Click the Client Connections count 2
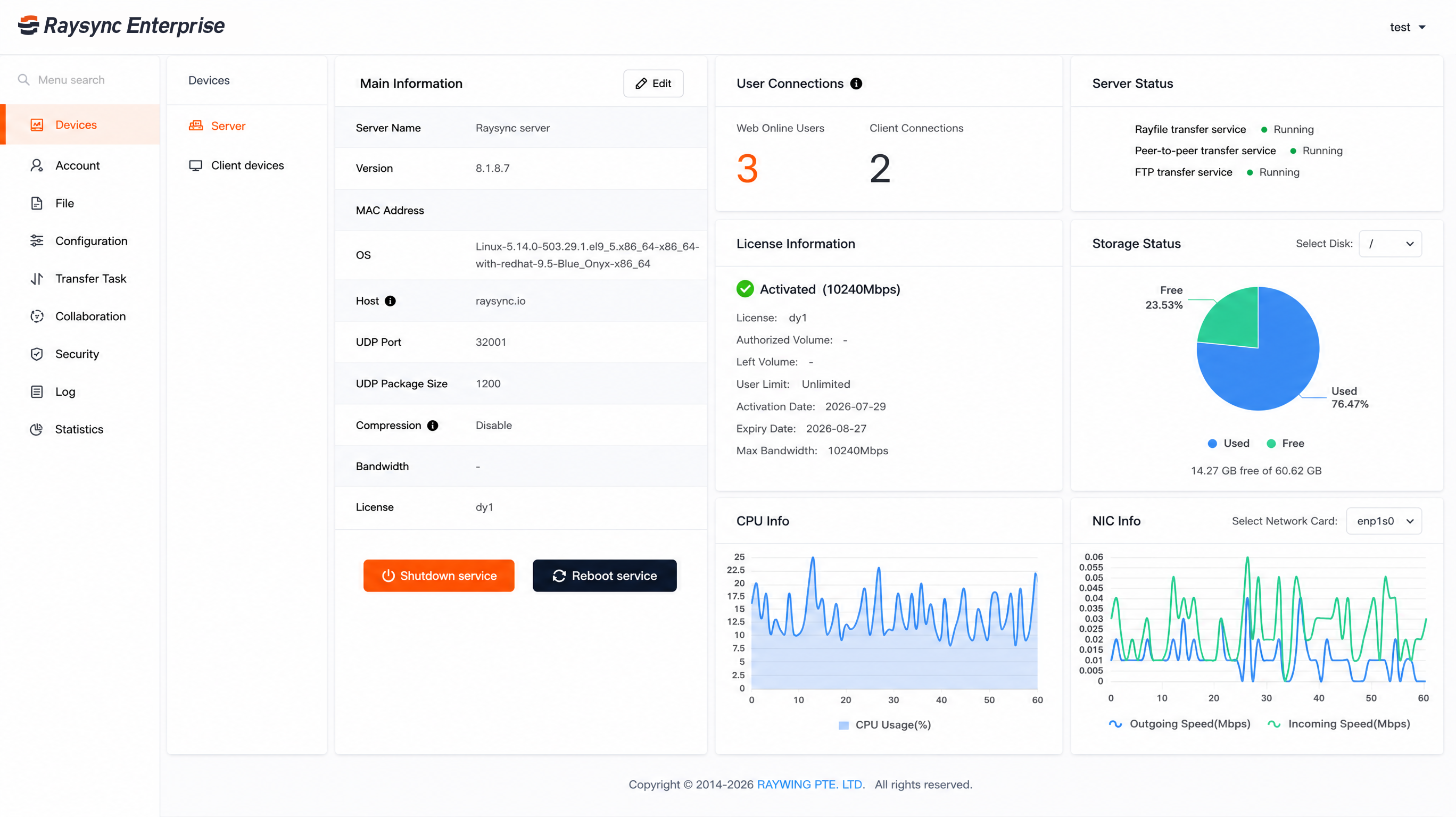Screen dimensions: 1456x817 point(880,169)
